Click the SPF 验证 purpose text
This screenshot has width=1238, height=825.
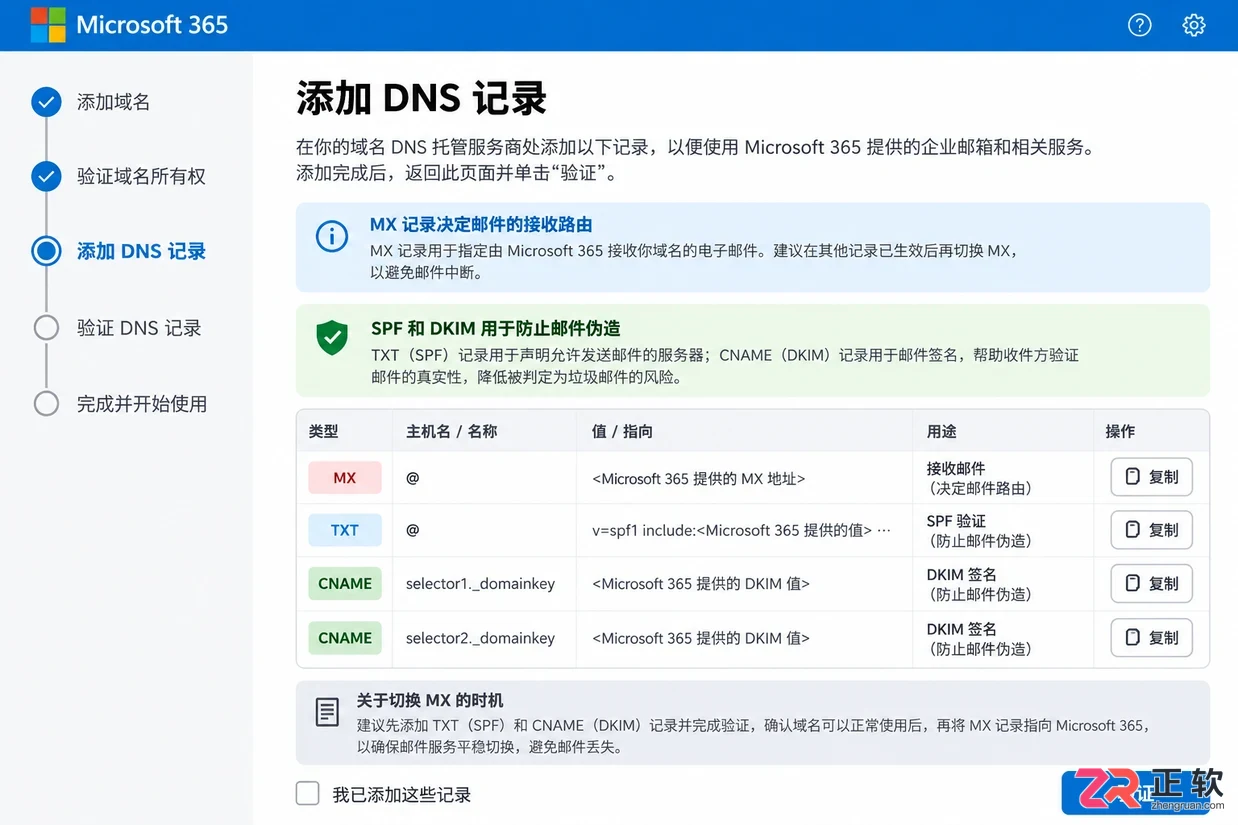[x=956, y=521]
